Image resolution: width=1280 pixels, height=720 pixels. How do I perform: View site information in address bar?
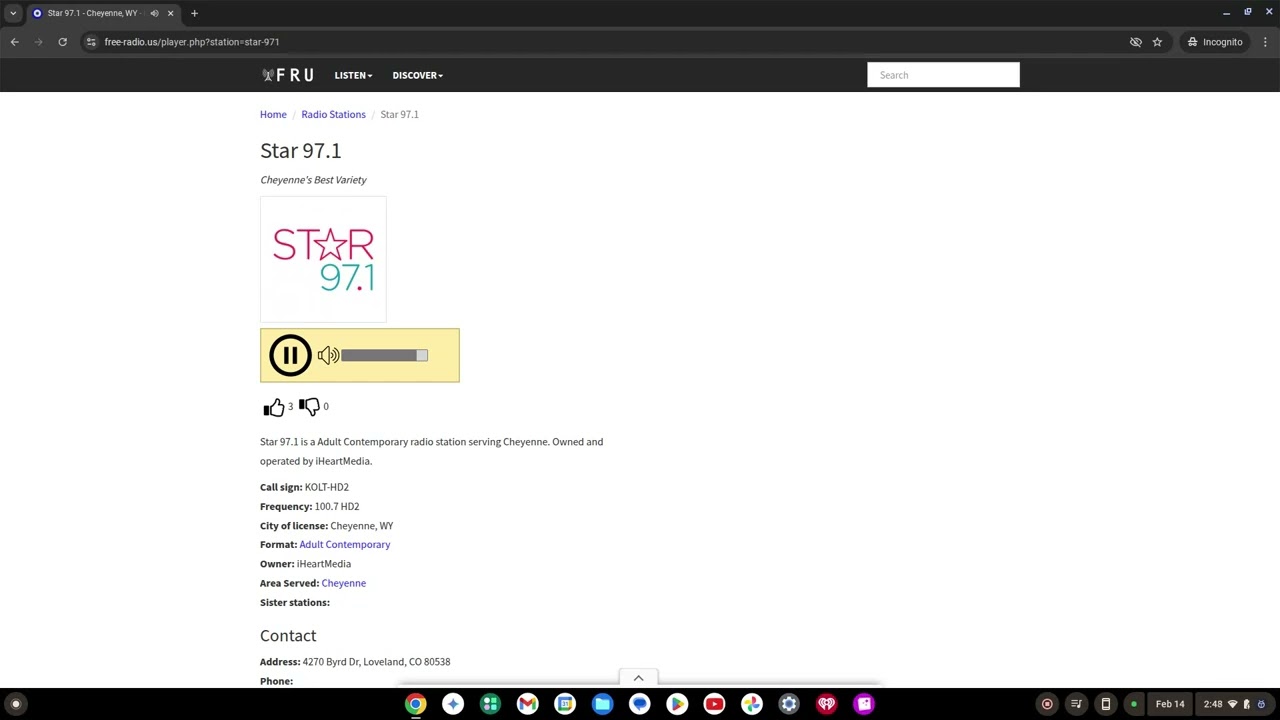coord(91,42)
